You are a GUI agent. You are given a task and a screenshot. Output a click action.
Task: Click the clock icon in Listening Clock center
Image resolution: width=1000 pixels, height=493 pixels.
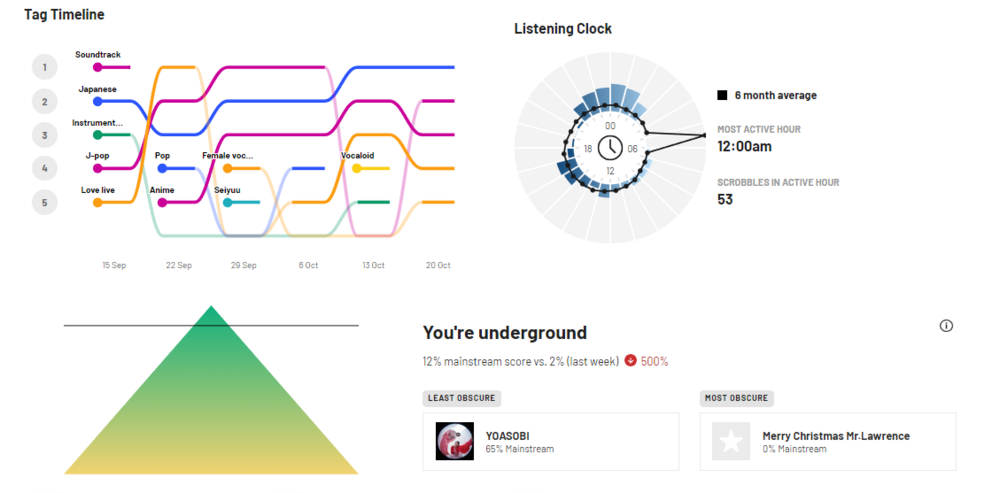point(610,148)
